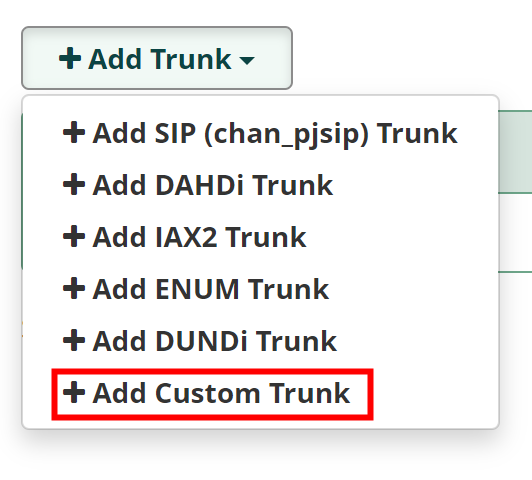Click plus icon beside Add DUNDi Trunk
The image size is (532, 480).
pyautogui.click(x=74, y=340)
